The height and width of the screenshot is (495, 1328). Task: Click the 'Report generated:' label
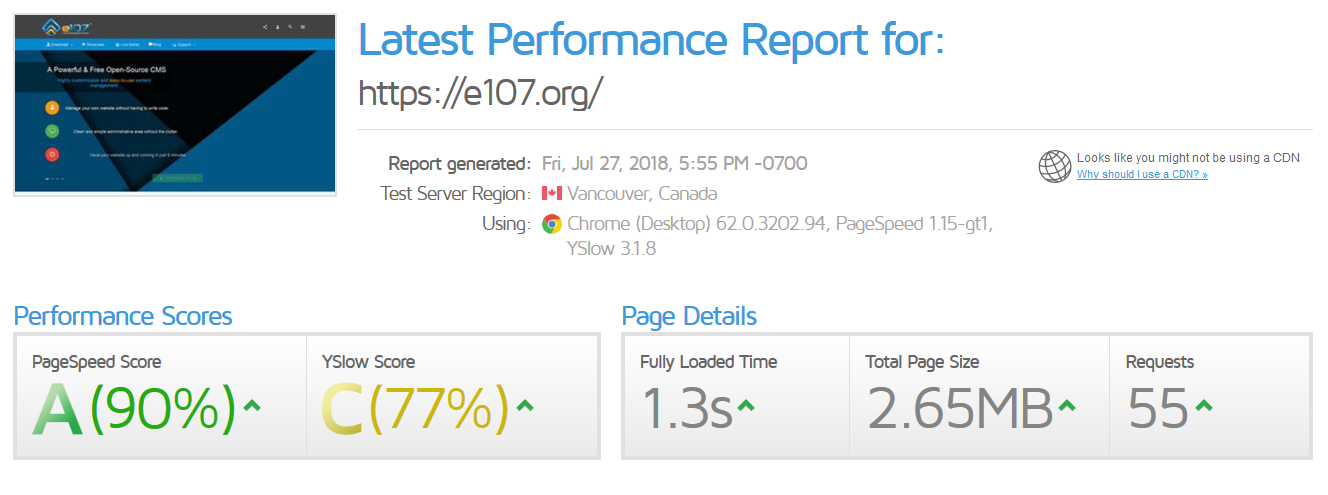click(459, 164)
